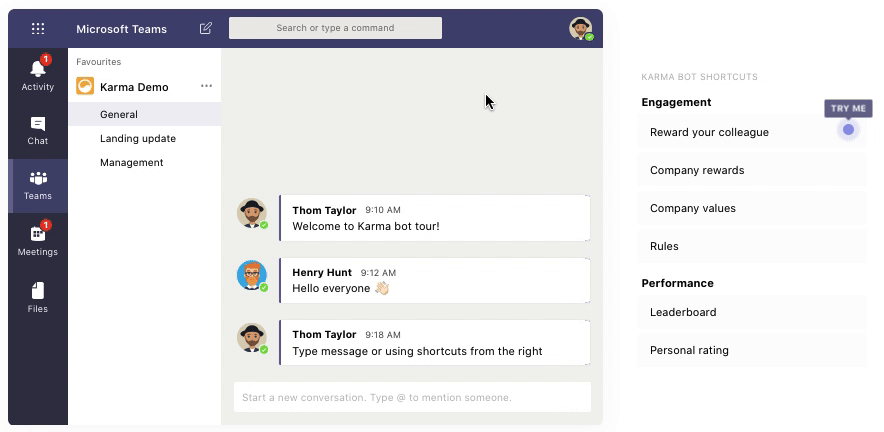Click the Karma Demo team logo

pos(85,86)
